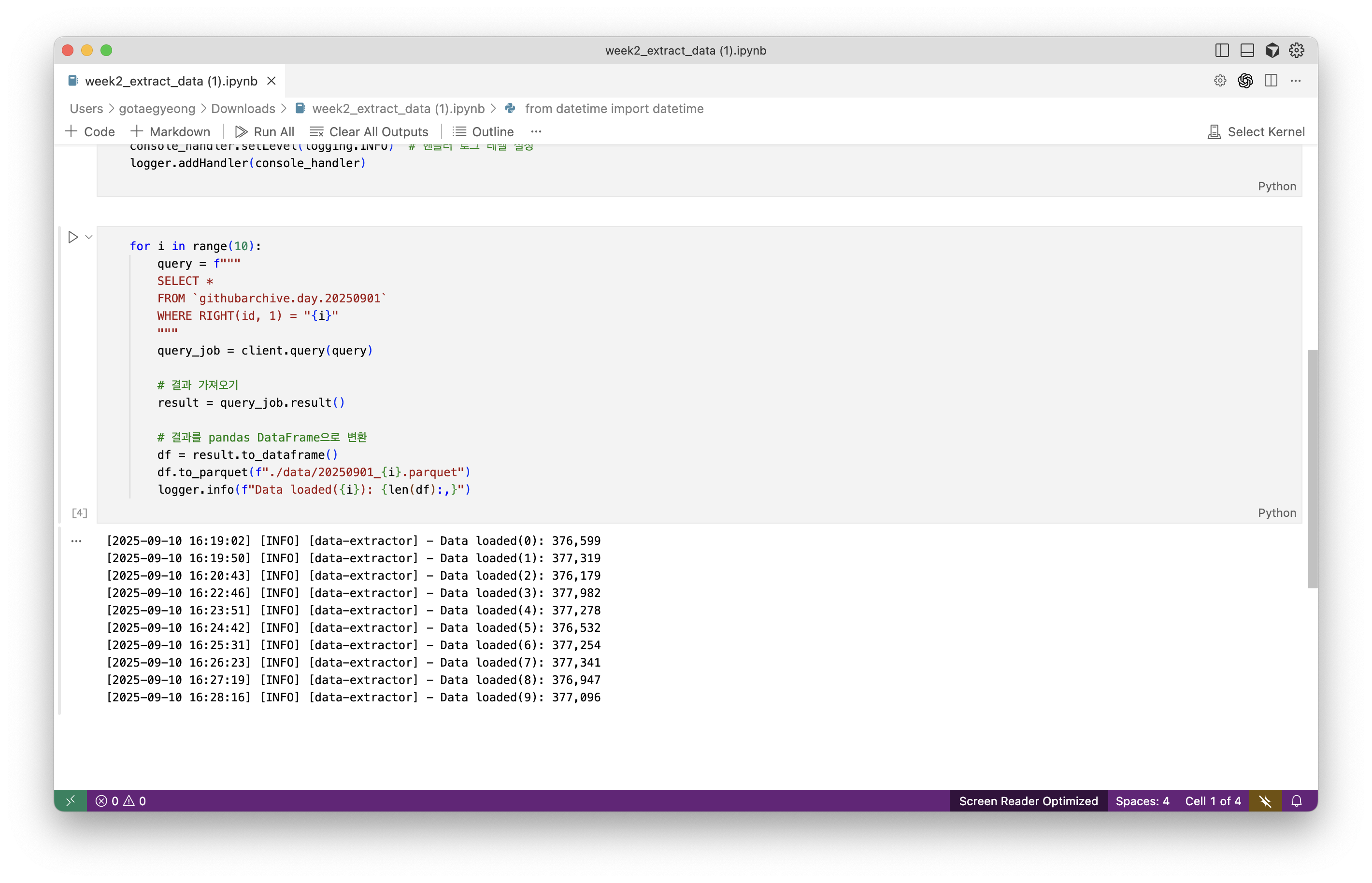Add a new Markdown cell

pyautogui.click(x=170, y=132)
